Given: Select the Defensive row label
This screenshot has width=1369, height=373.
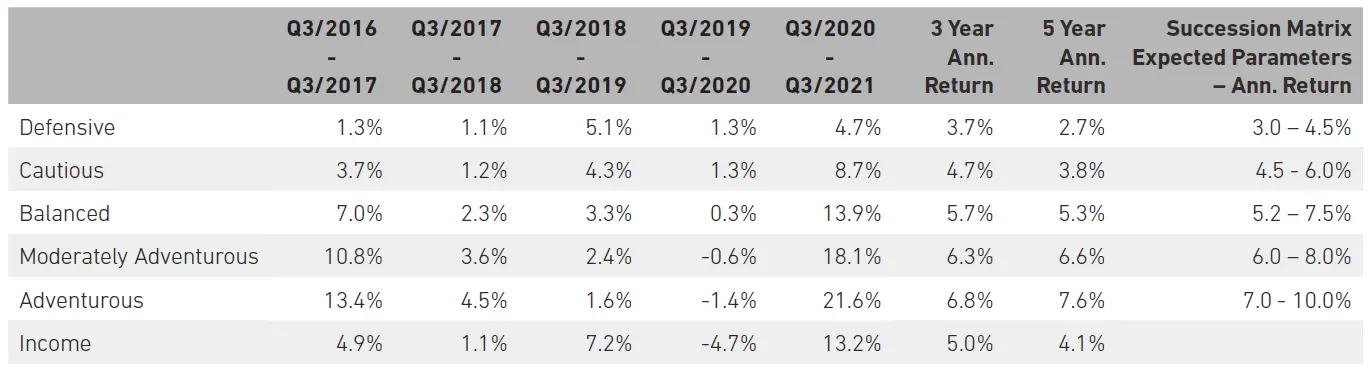Looking at the screenshot, I should pos(67,128).
